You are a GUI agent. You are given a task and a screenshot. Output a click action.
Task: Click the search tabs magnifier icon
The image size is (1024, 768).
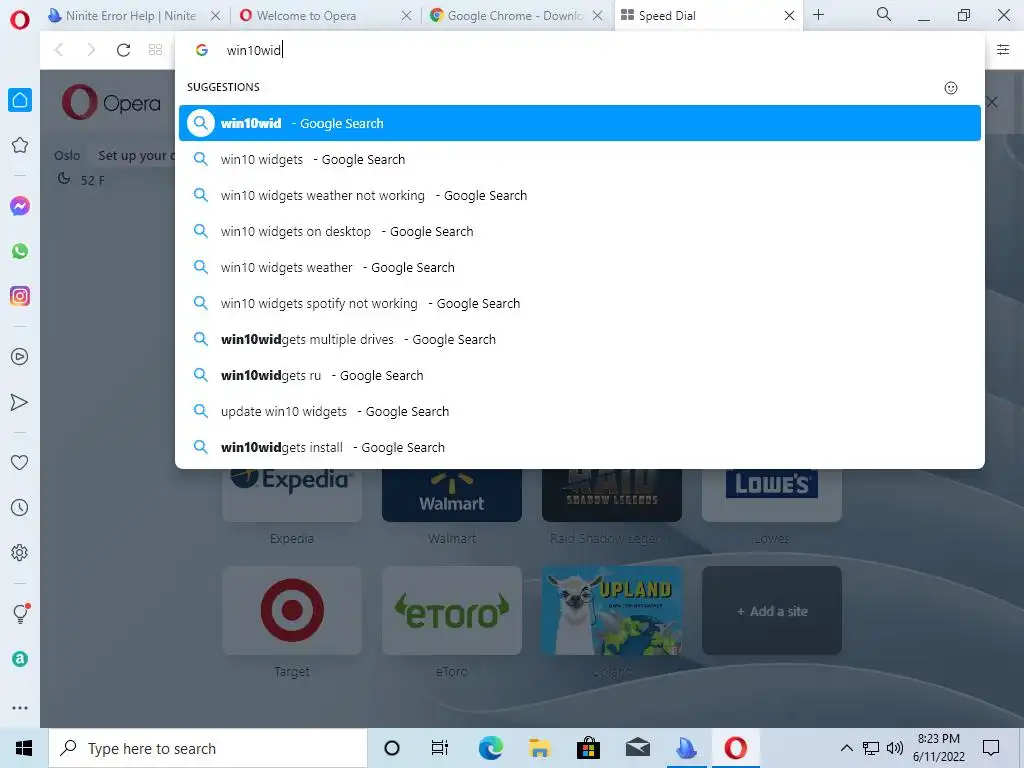pyautogui.click(x=884, y=15)
